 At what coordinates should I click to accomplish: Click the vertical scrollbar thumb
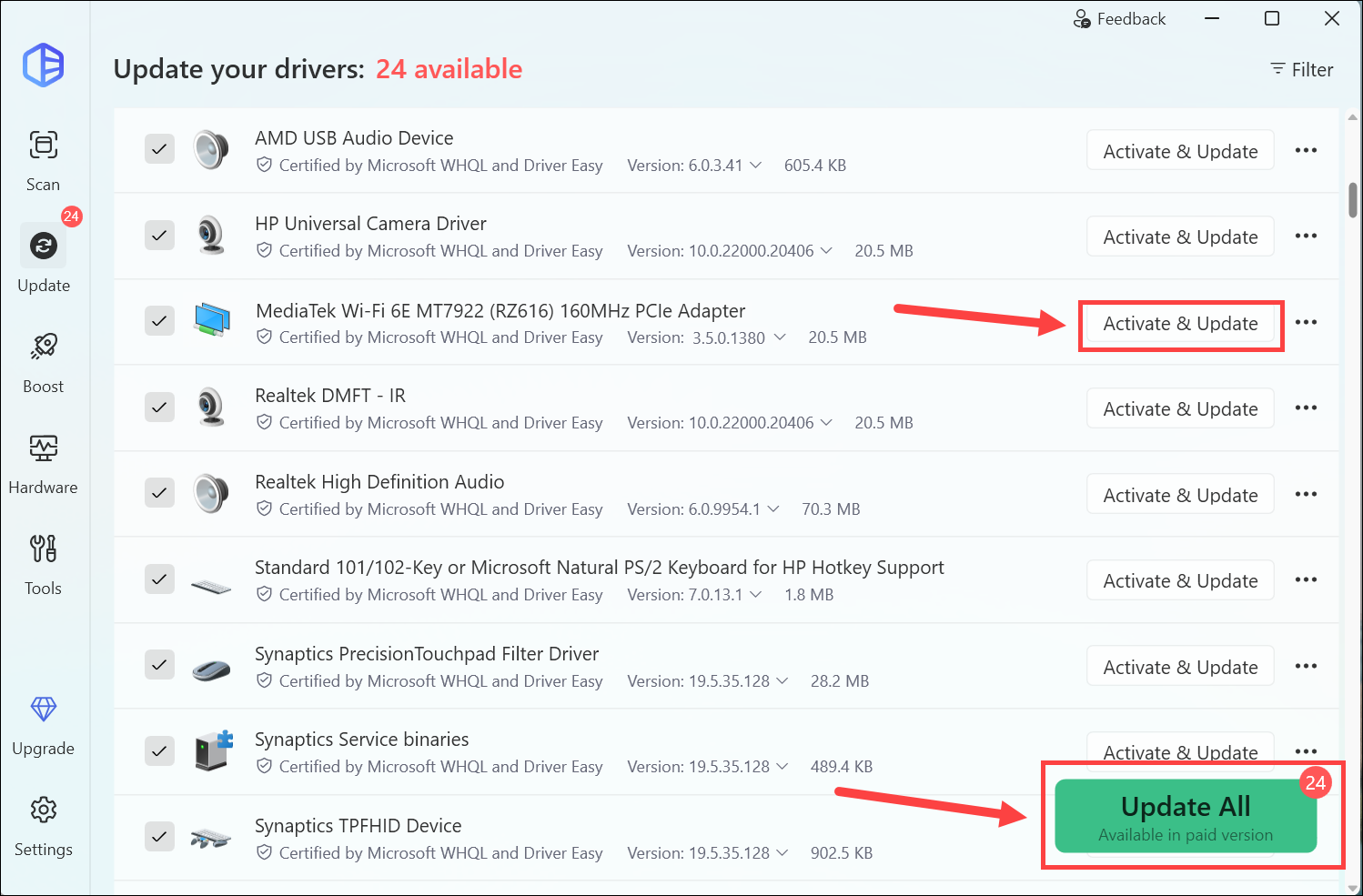[x=1353, y=200]
